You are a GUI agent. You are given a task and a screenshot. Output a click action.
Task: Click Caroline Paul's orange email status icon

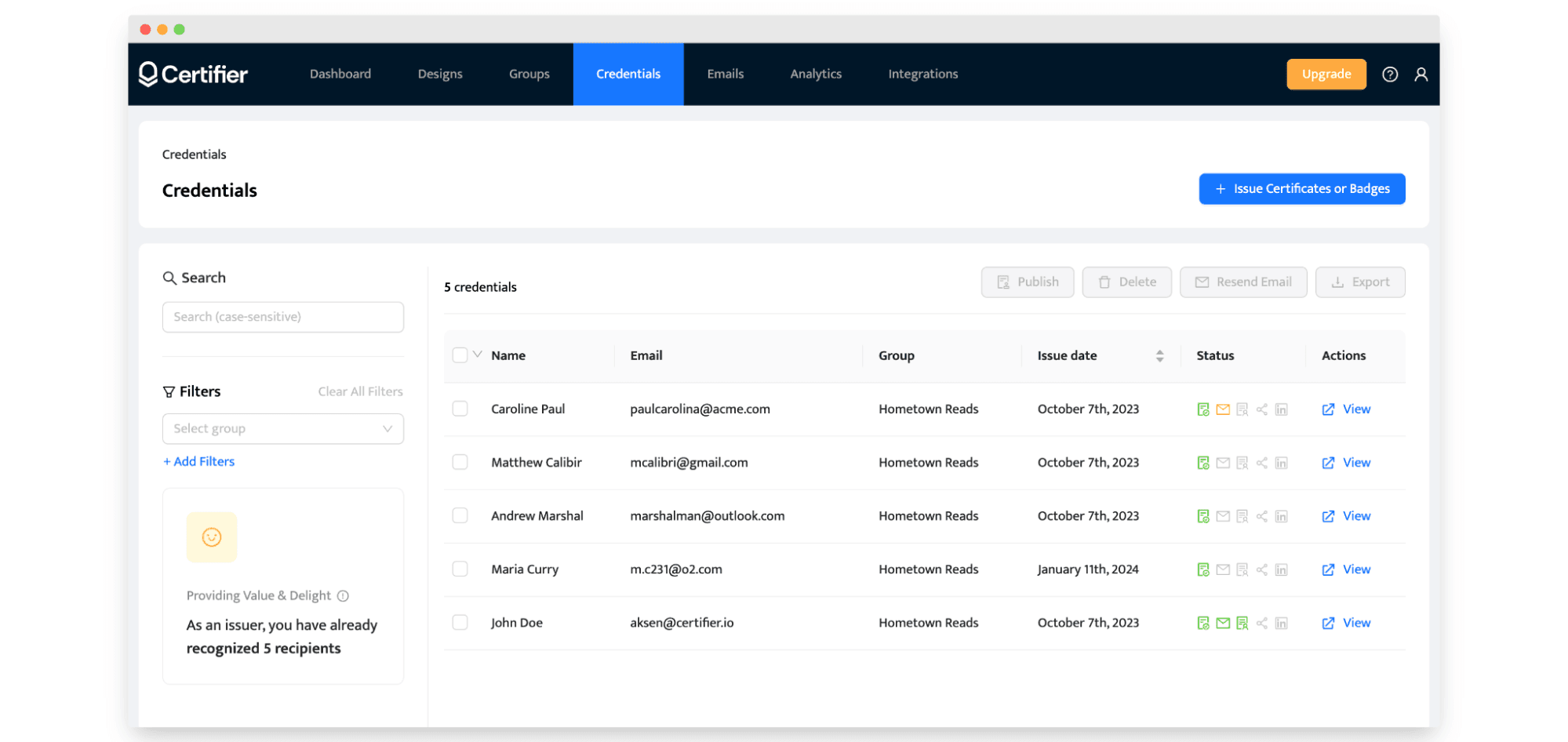tap(1222, 409)
